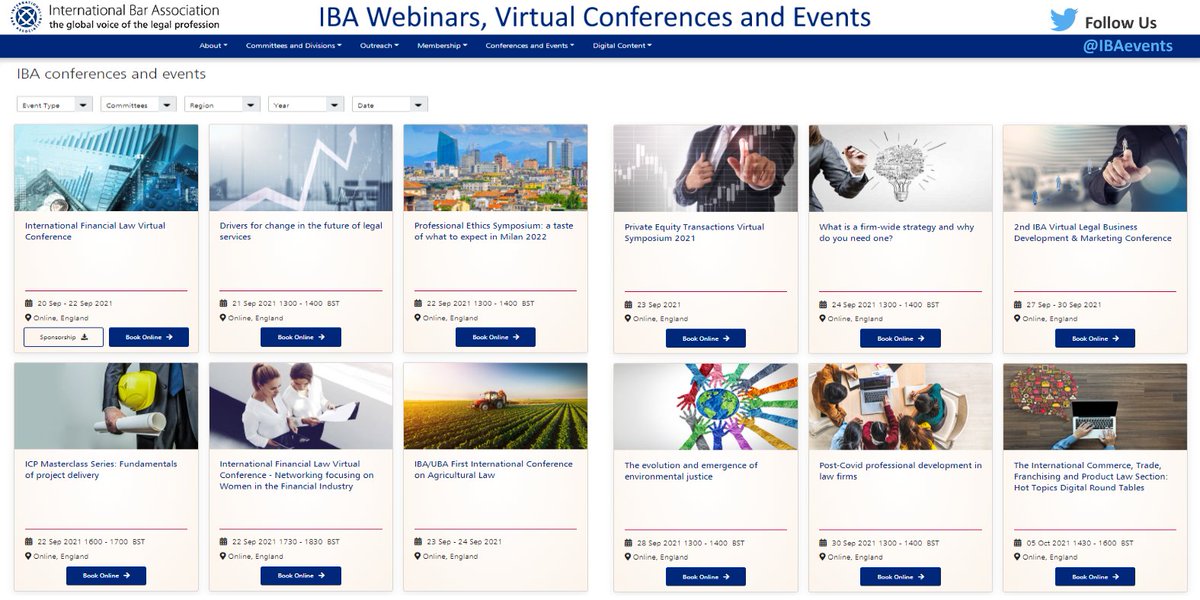Book Online for Hot Topics Digital Round Tables
The image size is (1200, 600).
pyautogui.click(x=1095, y=576)
